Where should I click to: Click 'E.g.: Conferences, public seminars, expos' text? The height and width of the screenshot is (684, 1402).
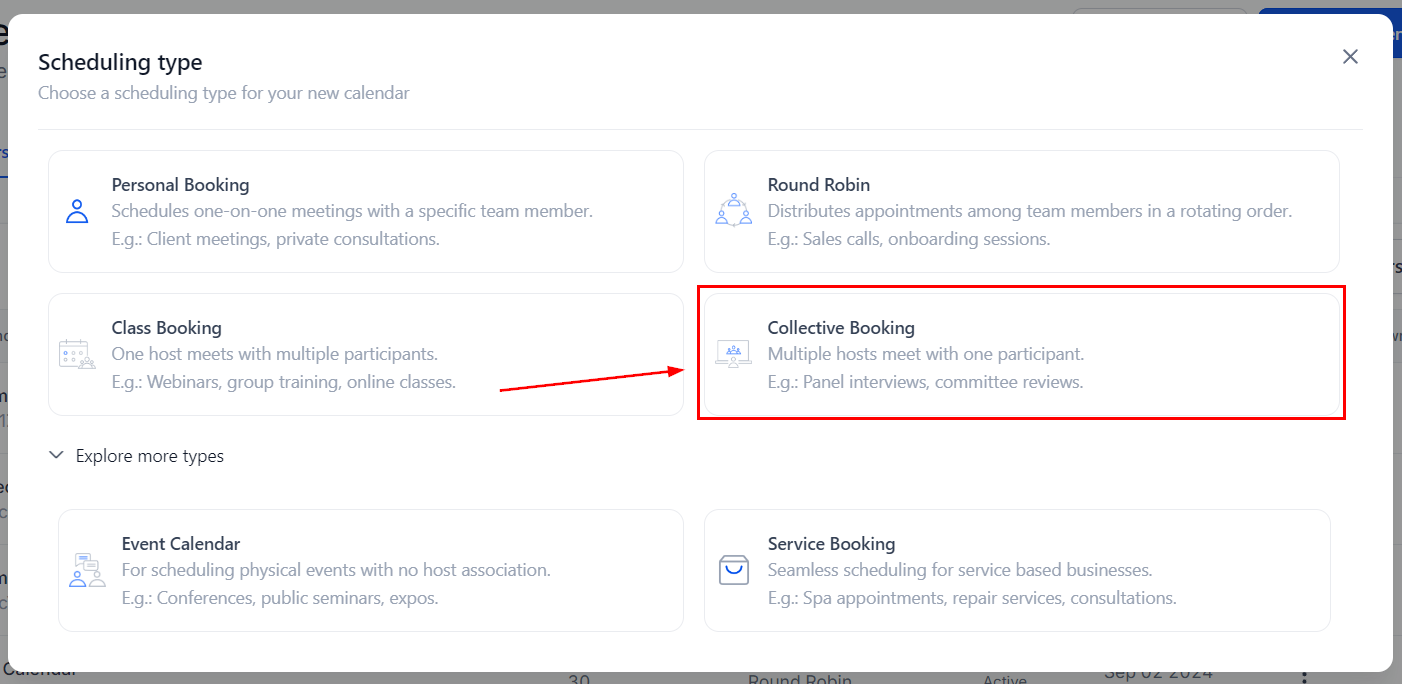coord(280,598)
